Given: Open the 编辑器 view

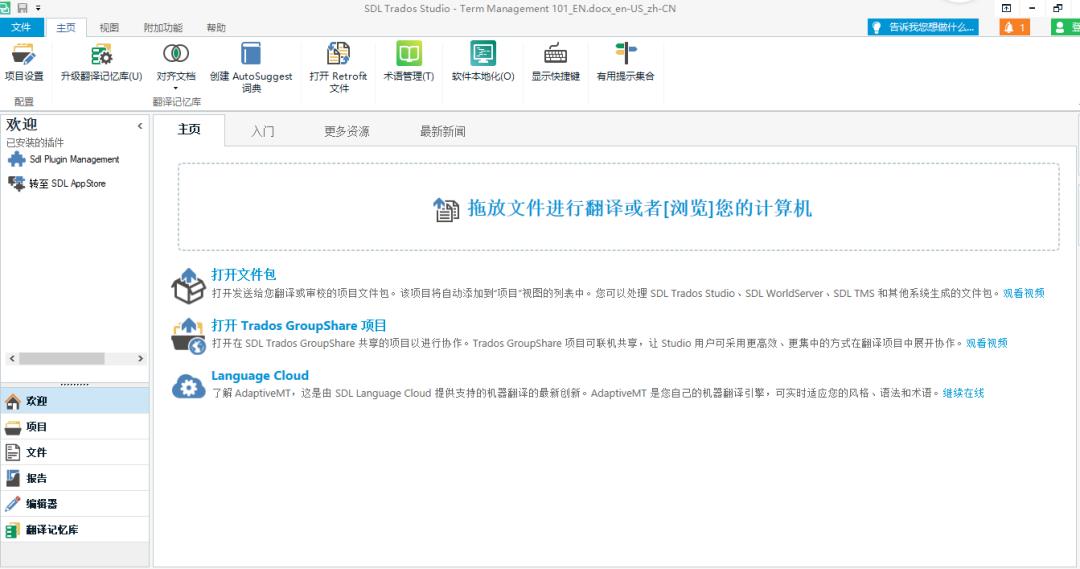Looking at the screenshot, I should (74, 504).
